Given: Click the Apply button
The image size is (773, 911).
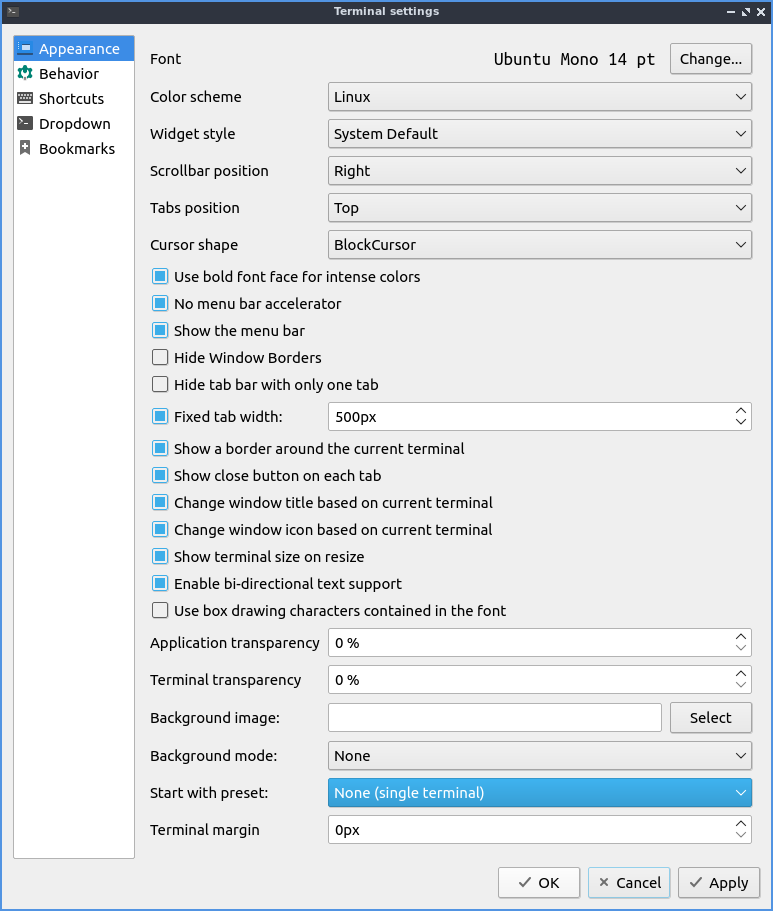Looking at the screenshot, I should [719, 882].
